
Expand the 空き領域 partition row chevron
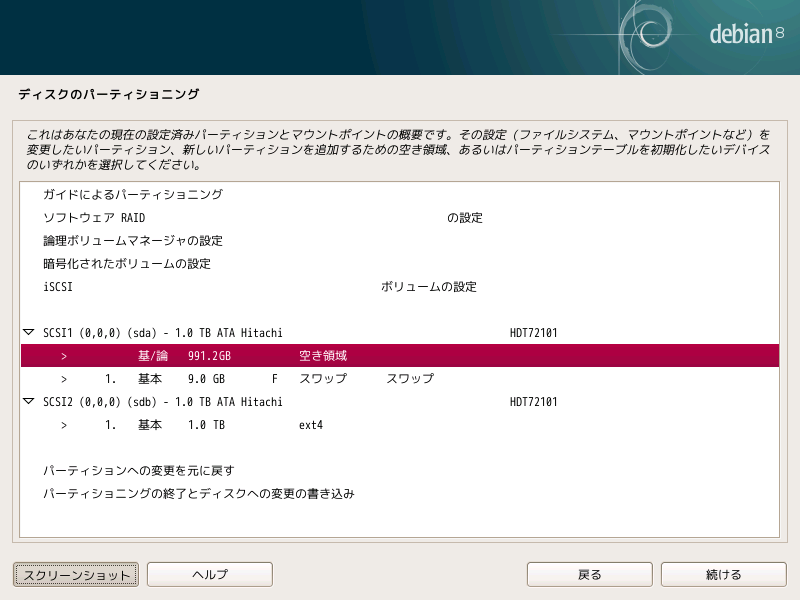point(63,355)
